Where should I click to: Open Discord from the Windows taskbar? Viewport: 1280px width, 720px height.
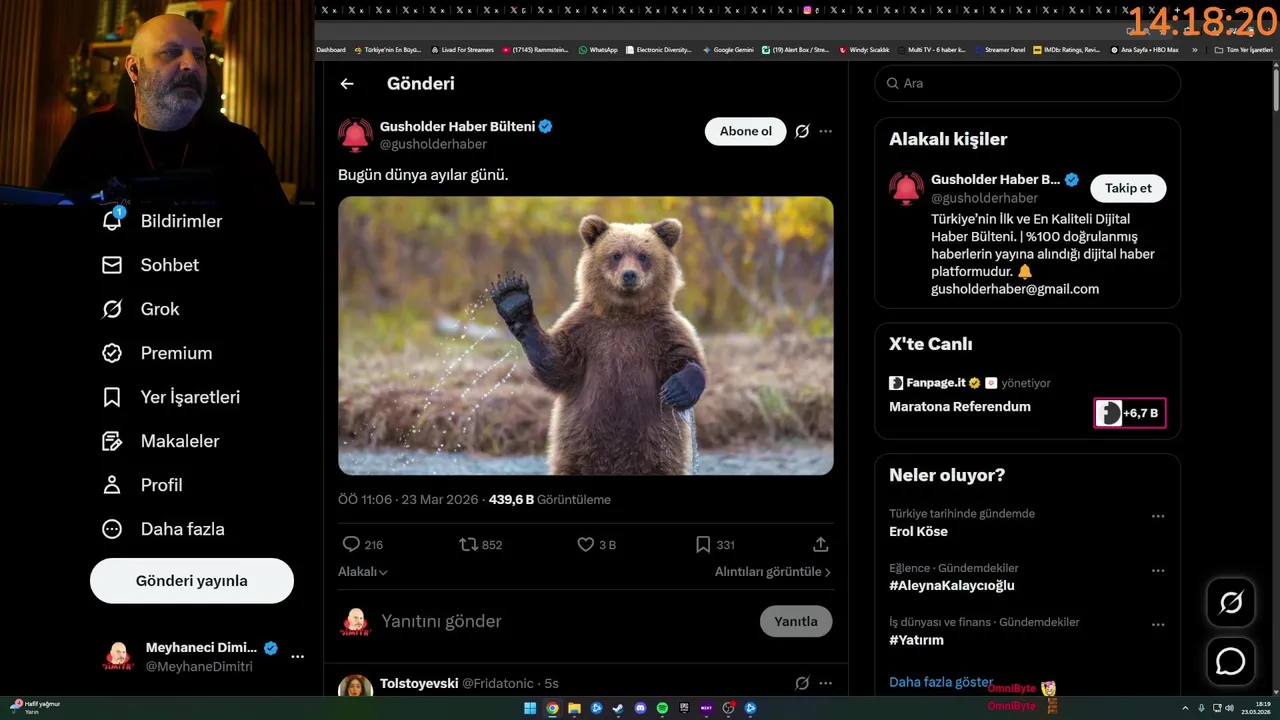(x=640, y=708)
